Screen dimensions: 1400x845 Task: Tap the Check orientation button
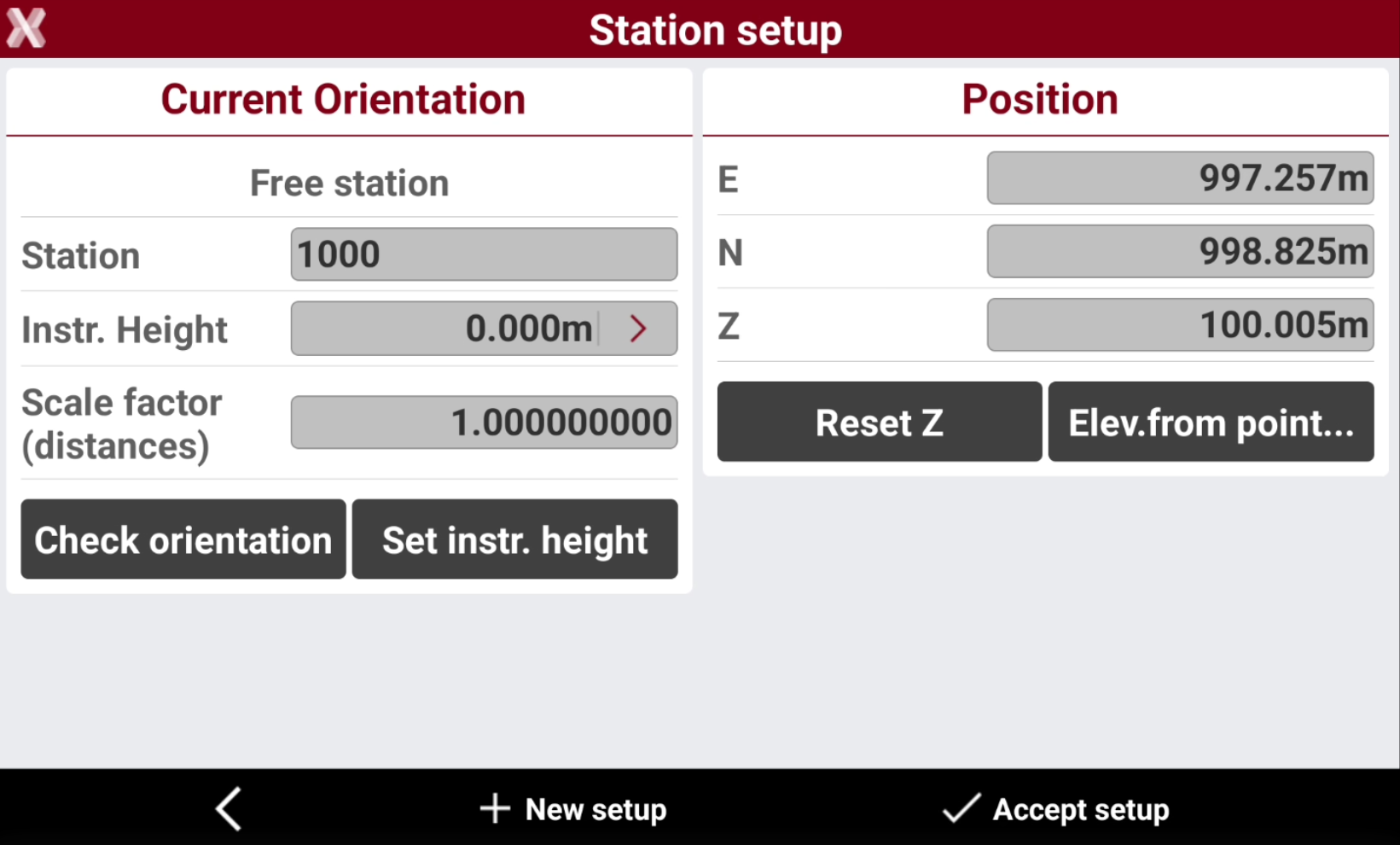(183, 539)
